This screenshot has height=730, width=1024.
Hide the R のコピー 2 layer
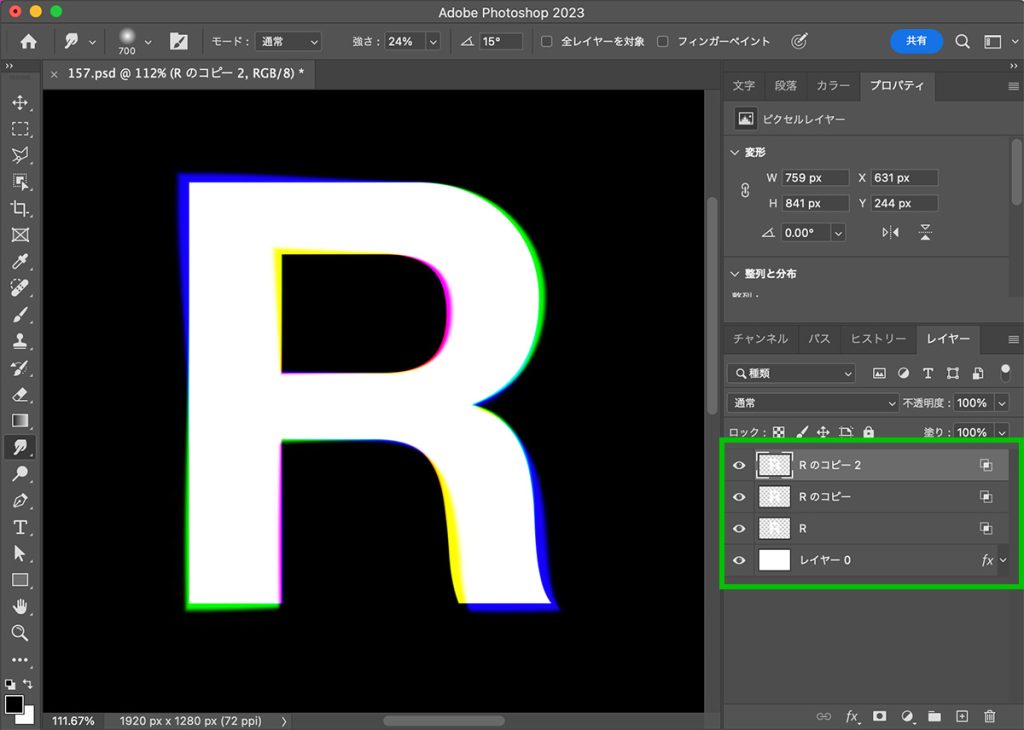pyautogui.click(x=739, y=464)
